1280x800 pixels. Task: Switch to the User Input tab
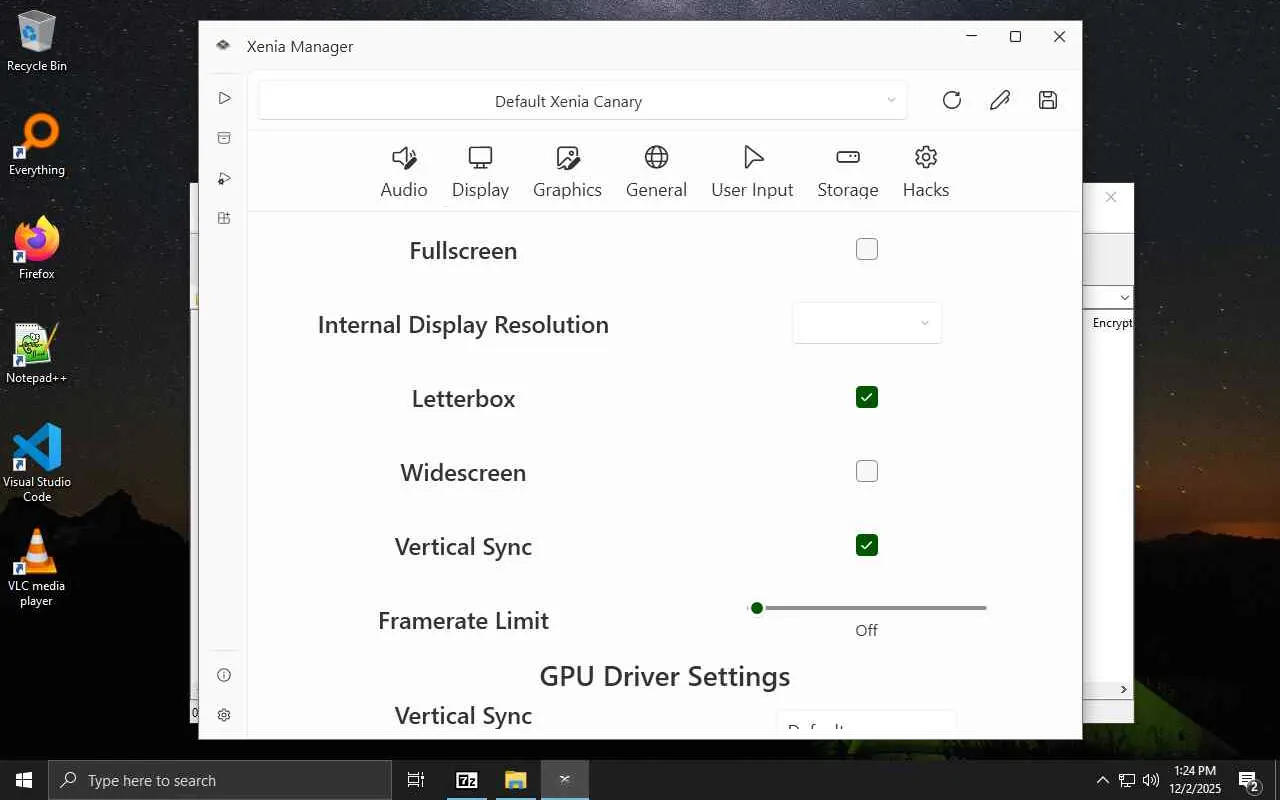coord(752,172)
